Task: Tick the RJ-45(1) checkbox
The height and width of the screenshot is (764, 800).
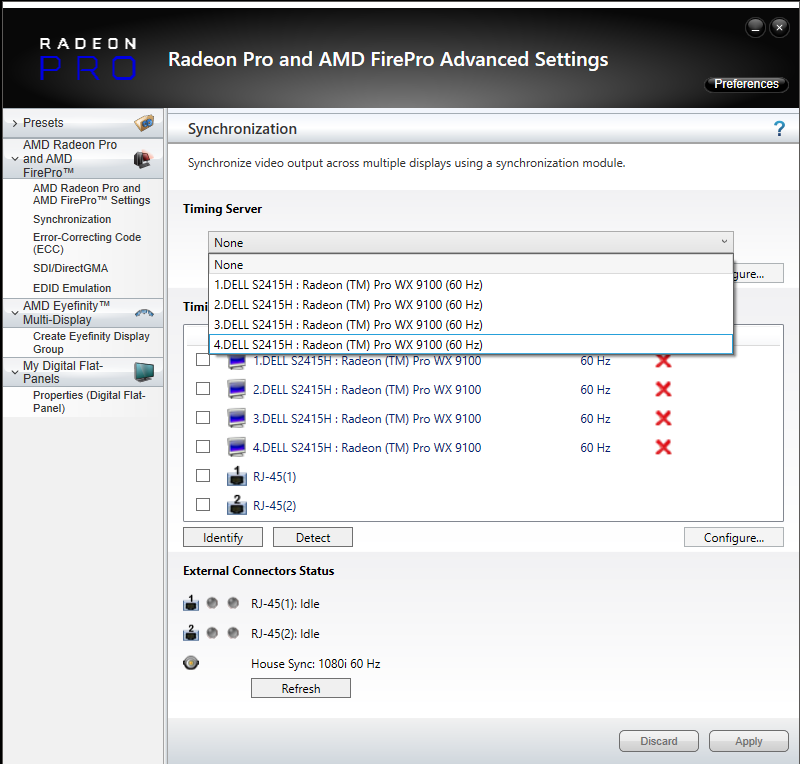Action: click(203, 476)
